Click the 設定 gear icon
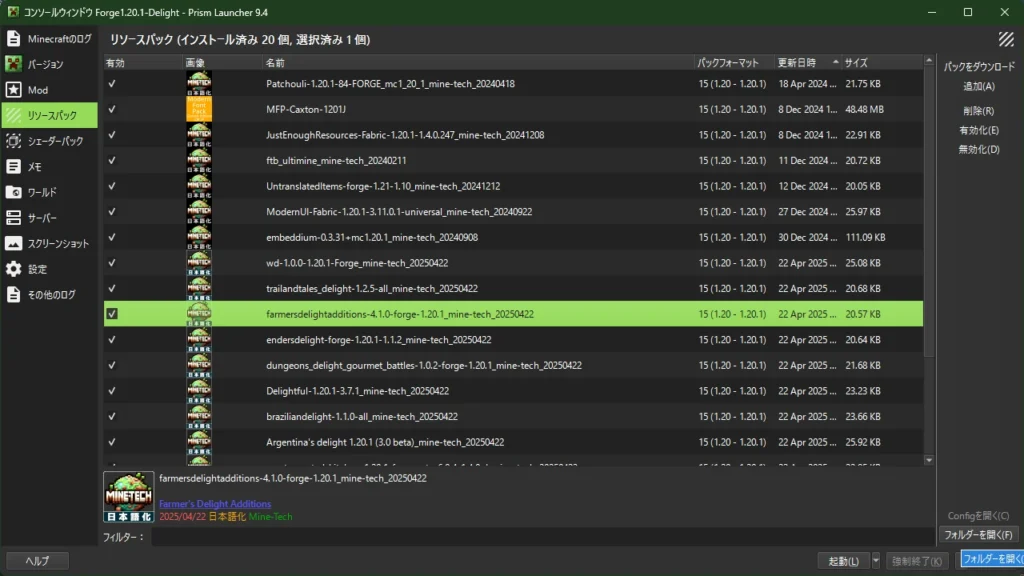The image size is (1024, 576). point(13,269)
